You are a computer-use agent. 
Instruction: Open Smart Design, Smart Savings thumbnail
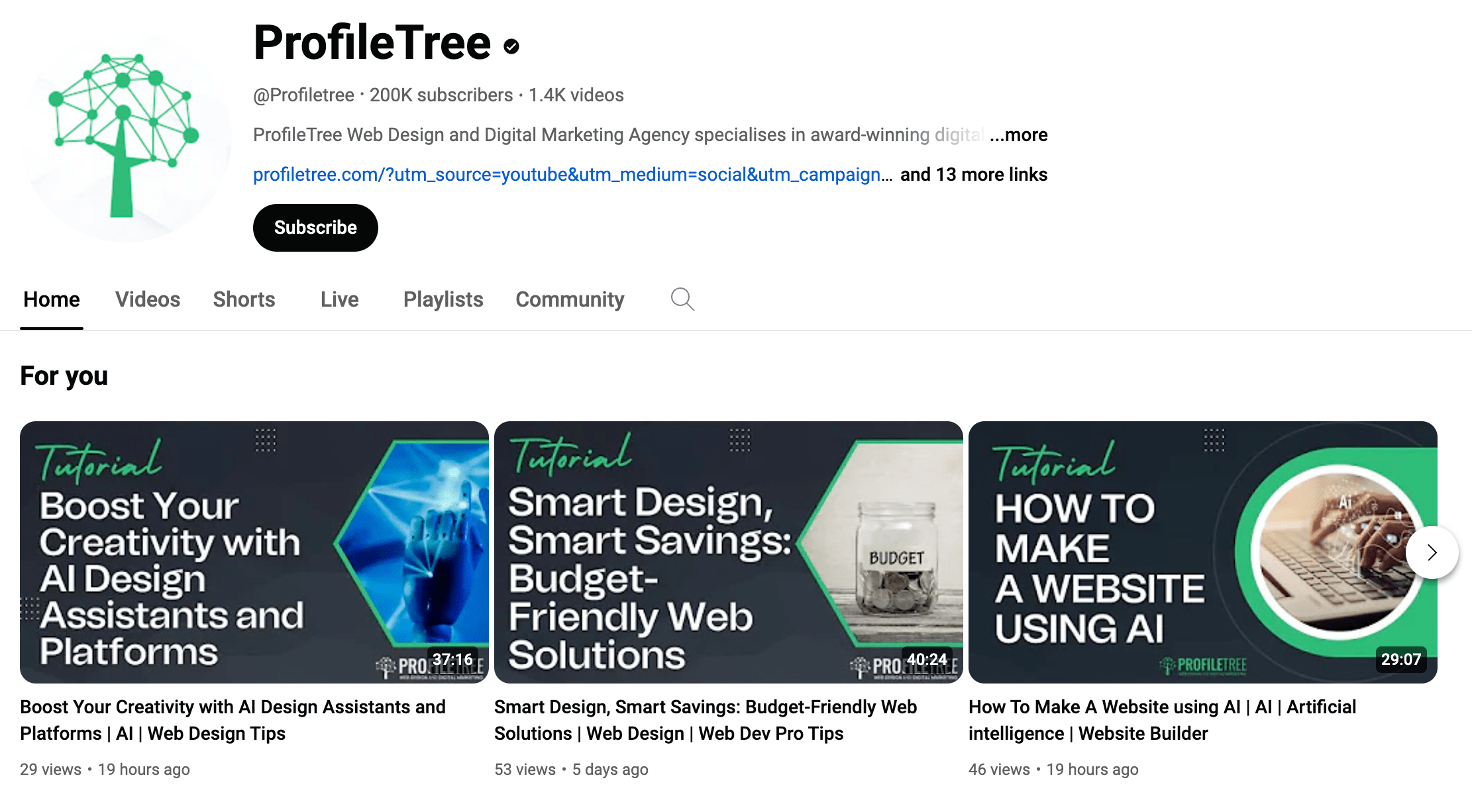point(729,552)
